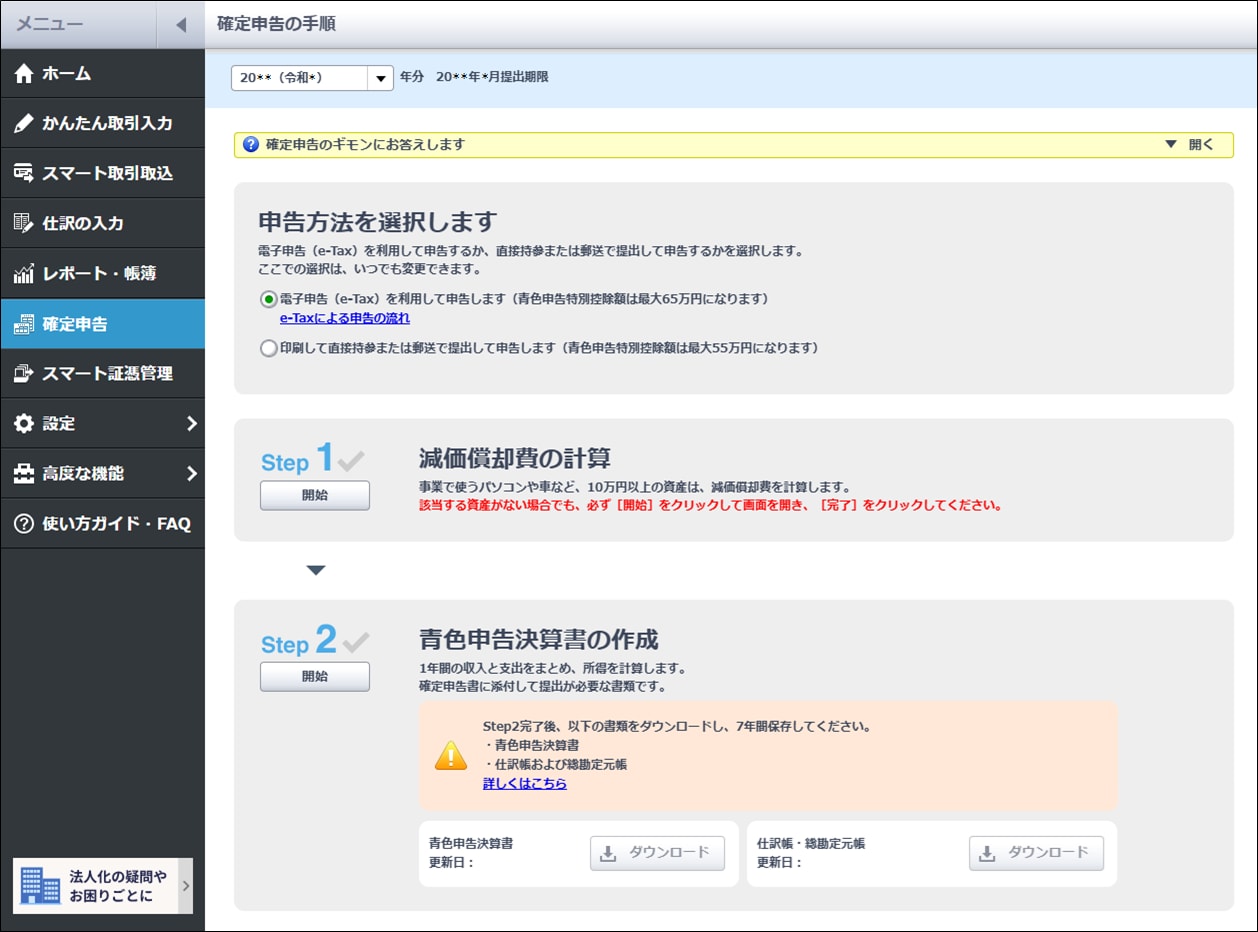Screen dimensions: 1258x932
Task: Click the Home house icon in sidebar
Action: (x=24, y=73)
